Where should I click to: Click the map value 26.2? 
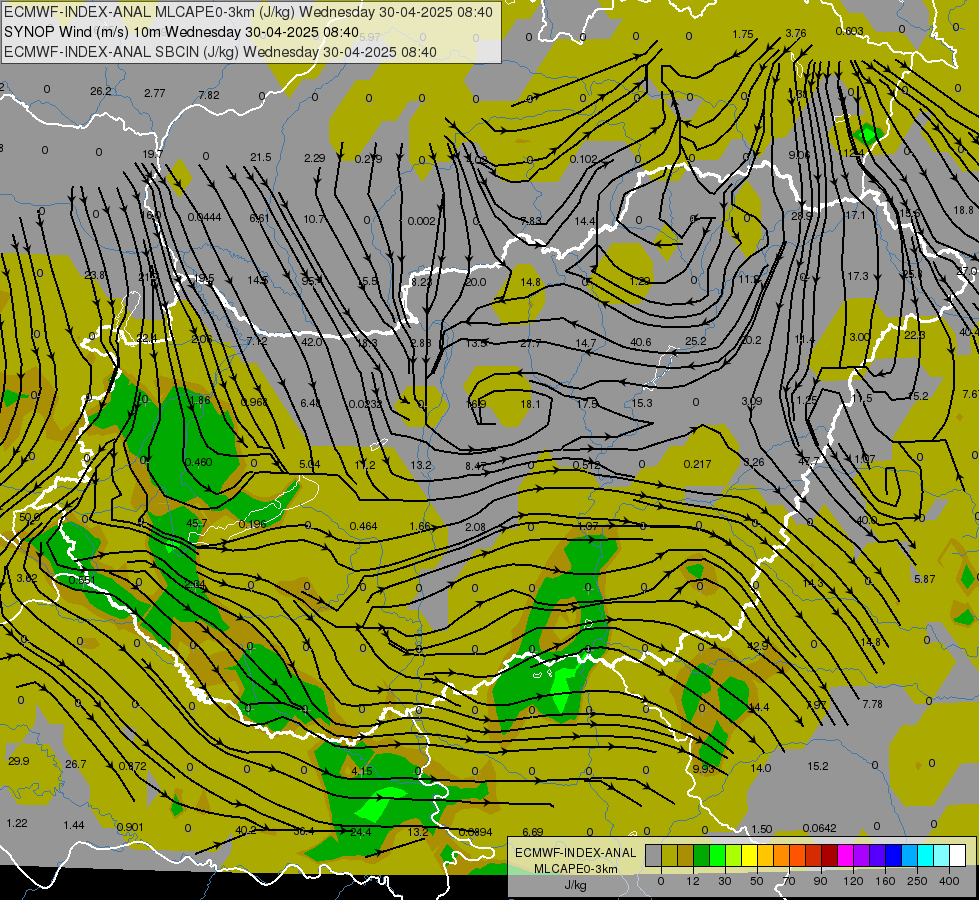[x=101, y=91]
